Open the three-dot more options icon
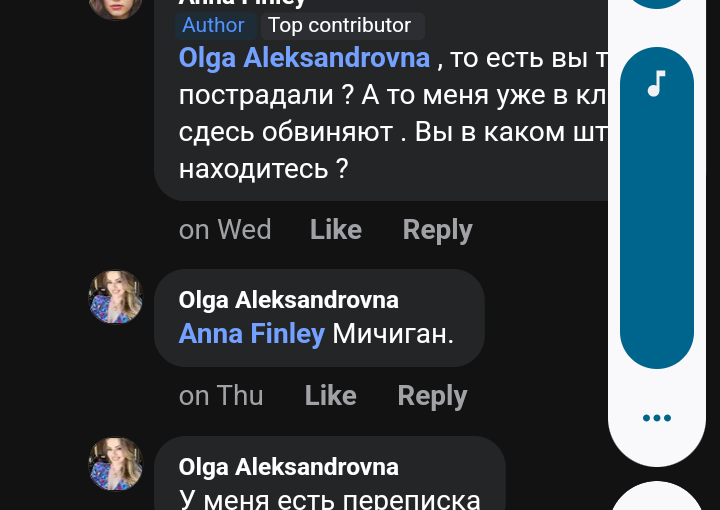Screen dimensions: 720x510 click(x=656, y=418)
